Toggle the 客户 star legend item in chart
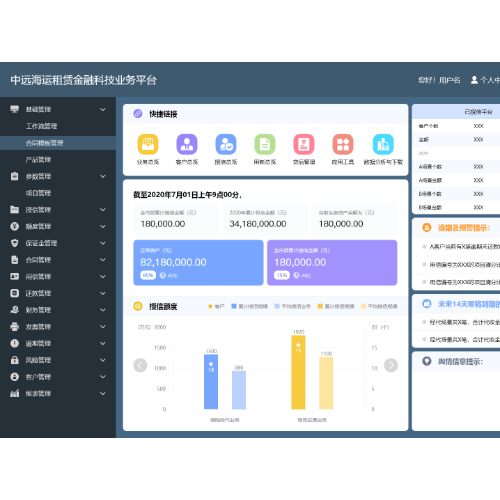The height and width of the screenshot is (500, 500). [x=216, y=306]
